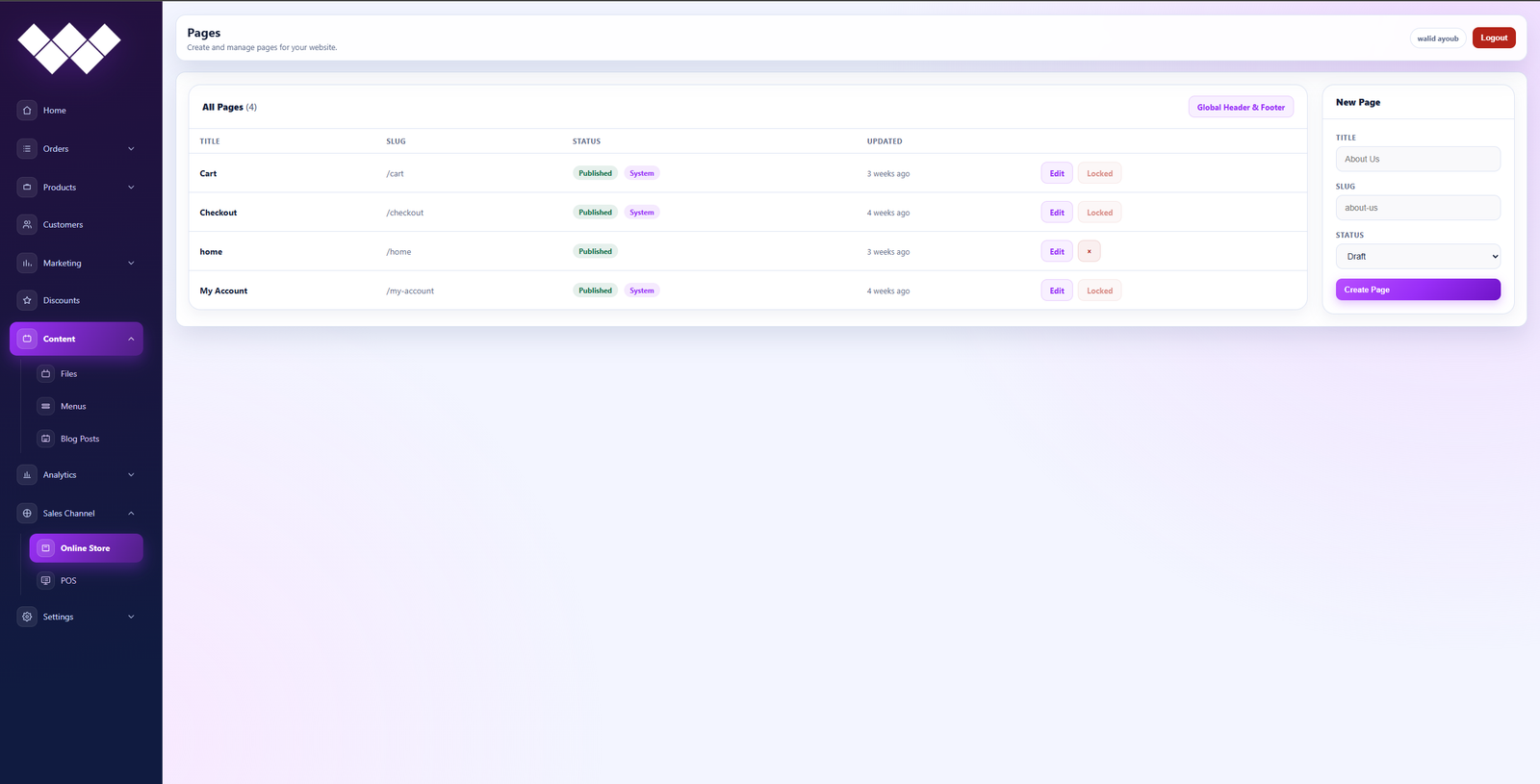
Task: Click the Discounts star icon
Action: 27,301
